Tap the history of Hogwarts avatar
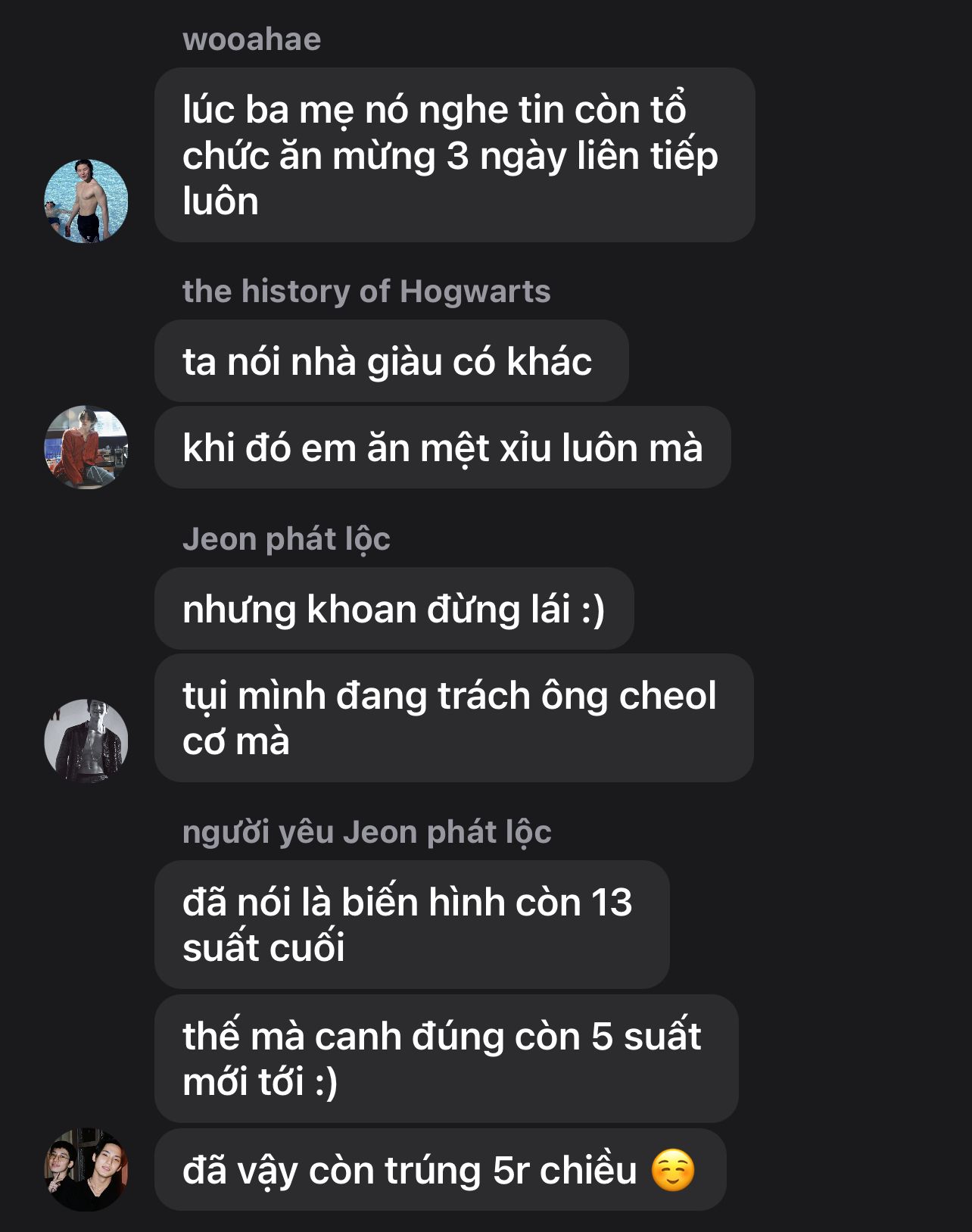 (x=86, y=447)
